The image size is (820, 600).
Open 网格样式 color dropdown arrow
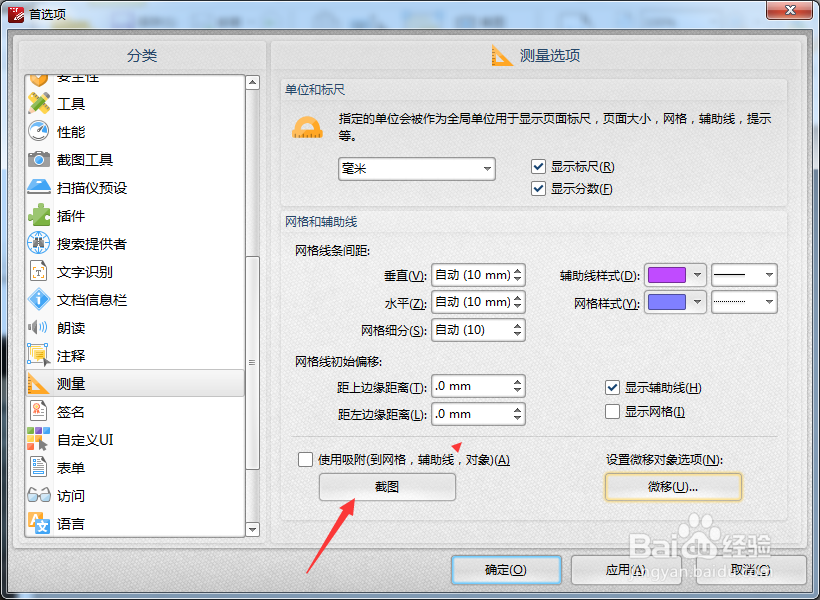tap(697, 302)
